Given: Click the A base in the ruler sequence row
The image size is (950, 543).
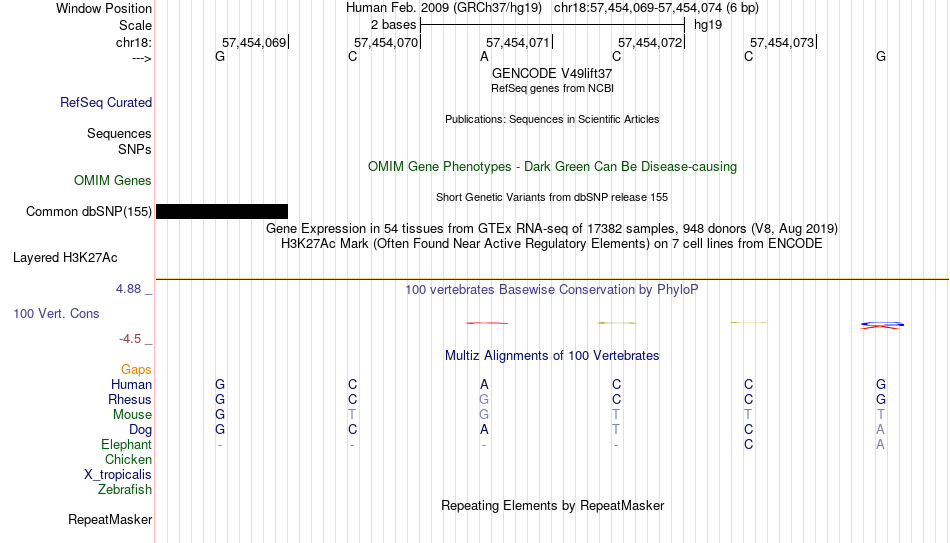Looking at the screenshot, I should click(x=484, y=56).
